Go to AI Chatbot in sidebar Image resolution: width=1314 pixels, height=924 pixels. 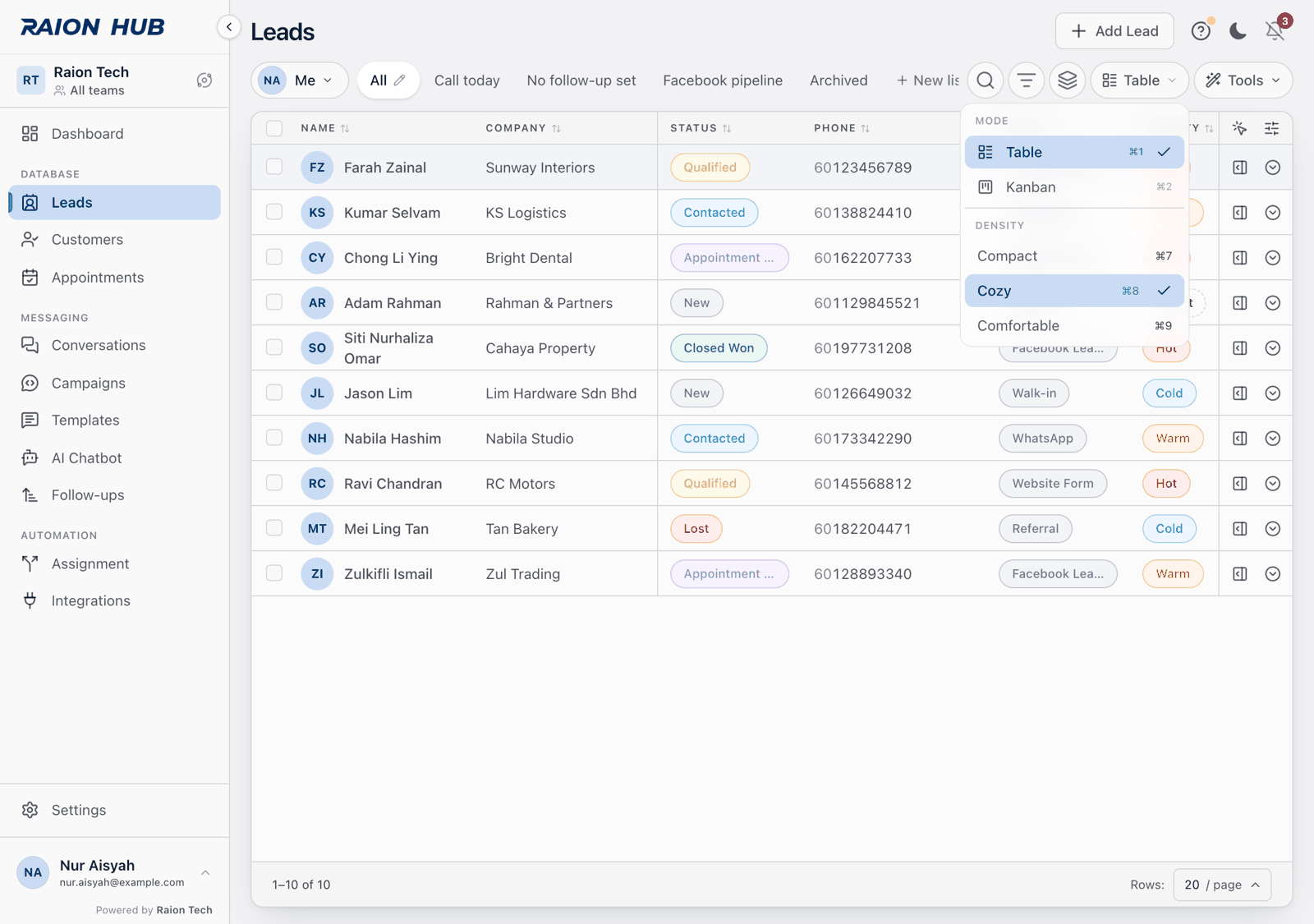pyautogui.click(x=115, y=458)
